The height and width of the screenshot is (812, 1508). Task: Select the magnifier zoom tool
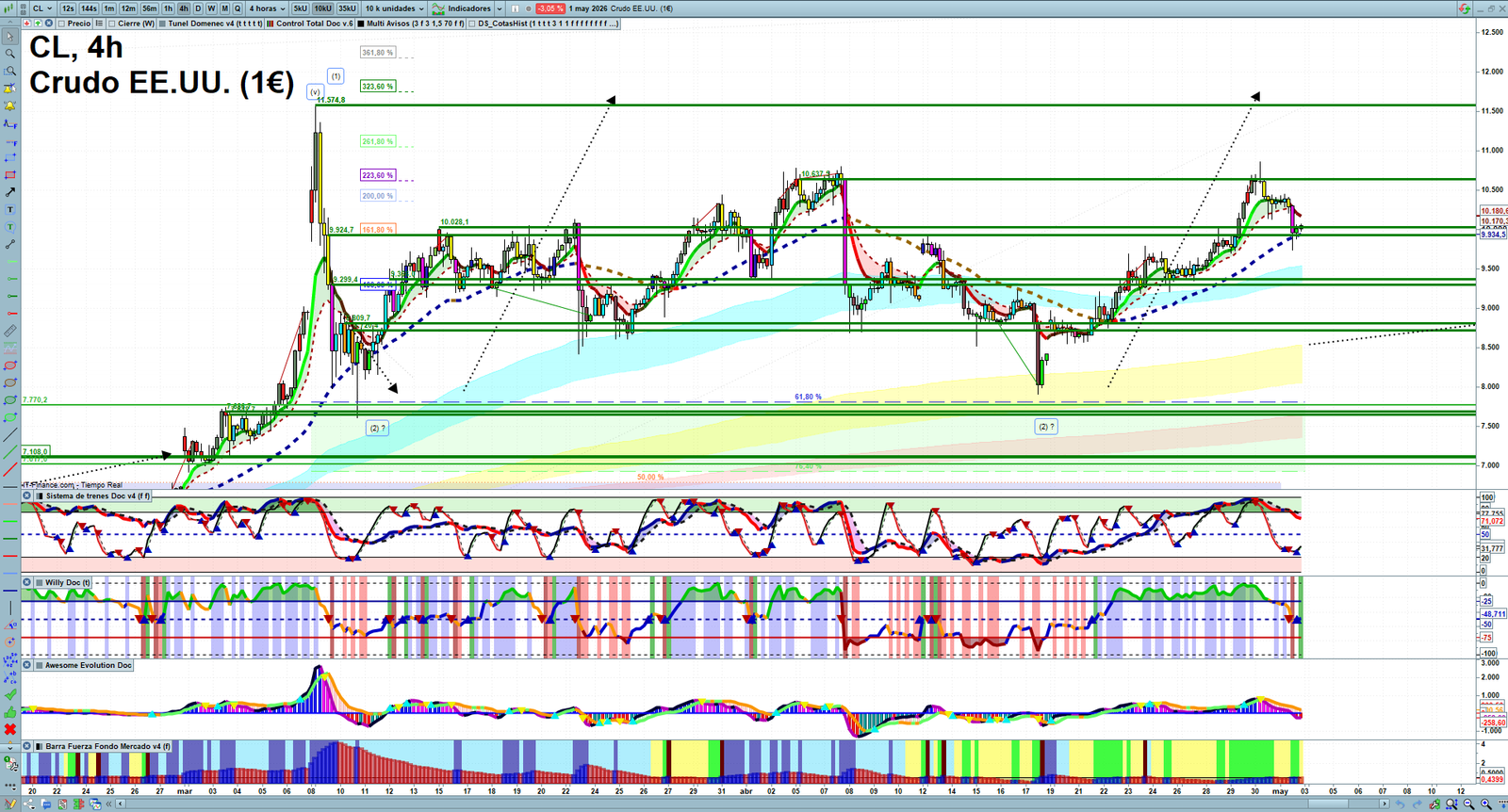[10, 54]
